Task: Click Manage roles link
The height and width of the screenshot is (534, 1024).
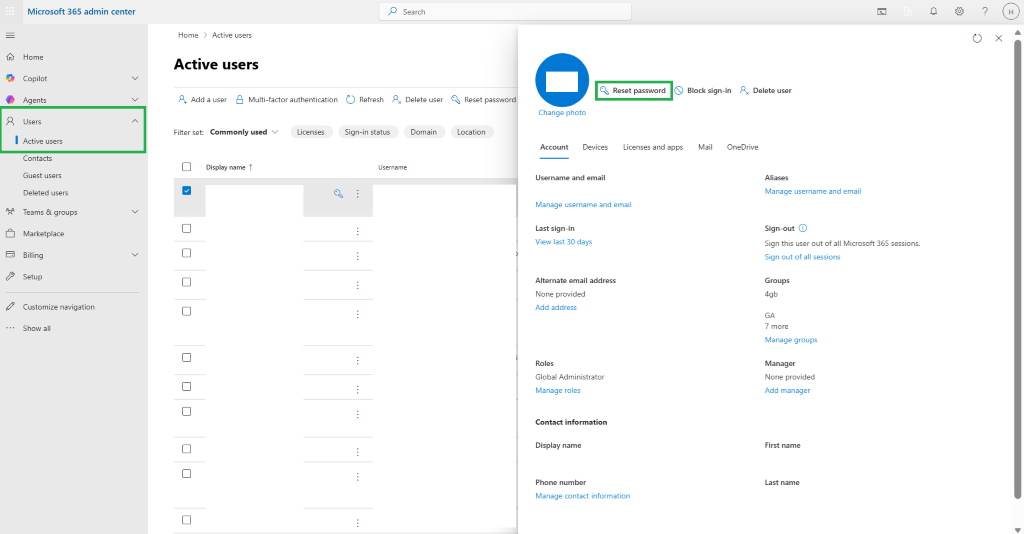Action: tap(558, 390)
